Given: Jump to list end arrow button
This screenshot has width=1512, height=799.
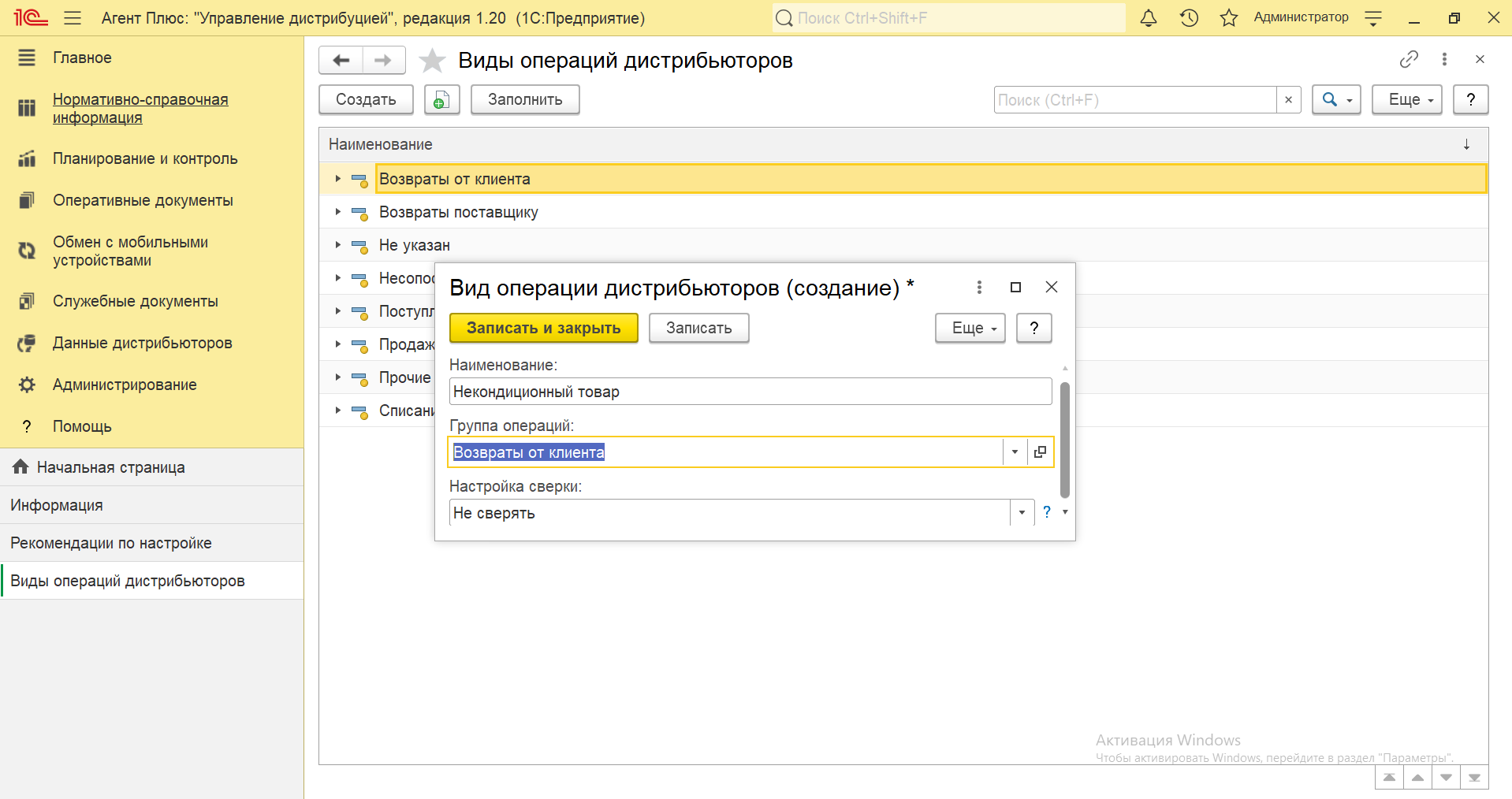Looking at the screenshot, I should [x=1474, y=778].
